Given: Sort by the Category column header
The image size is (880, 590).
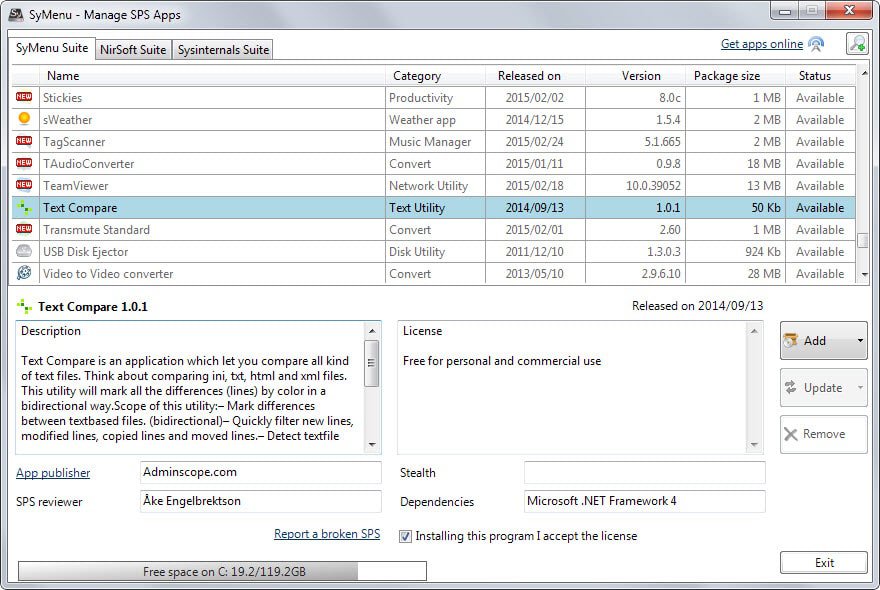Looking at the screenshot, I should tap(435, 76).
